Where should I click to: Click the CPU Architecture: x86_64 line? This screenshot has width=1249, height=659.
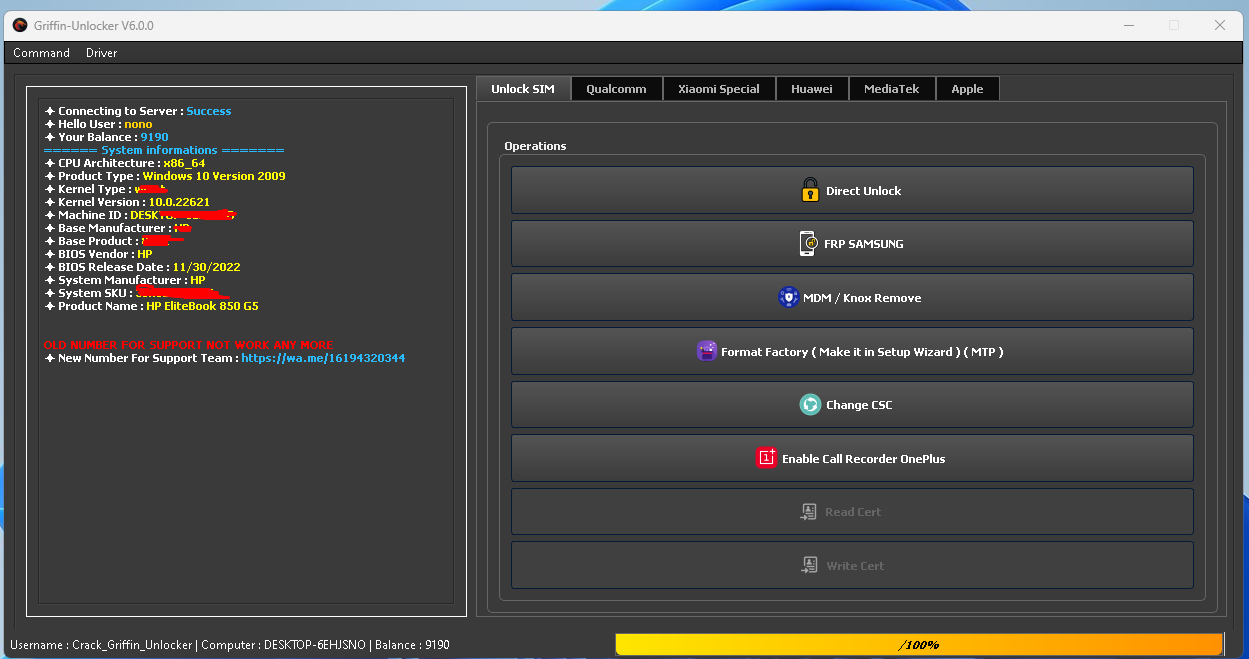125,163
